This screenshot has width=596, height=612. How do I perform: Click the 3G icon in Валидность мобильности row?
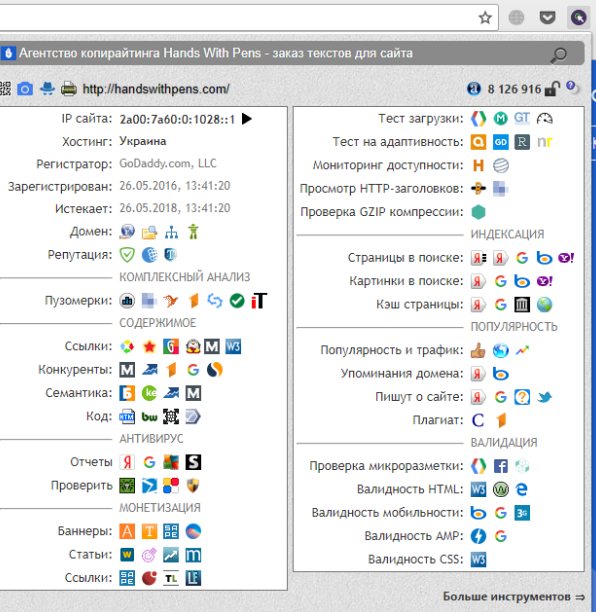point(522,513)
